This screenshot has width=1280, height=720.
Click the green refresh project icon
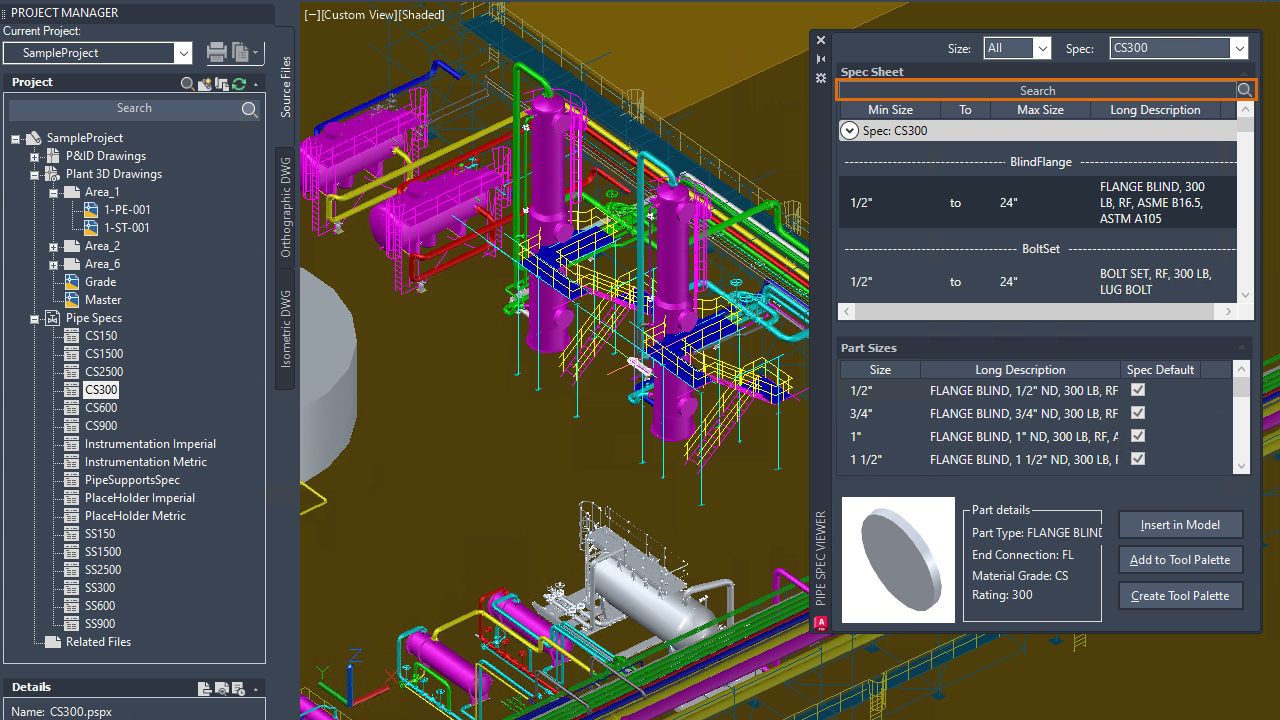click(239, 84)
